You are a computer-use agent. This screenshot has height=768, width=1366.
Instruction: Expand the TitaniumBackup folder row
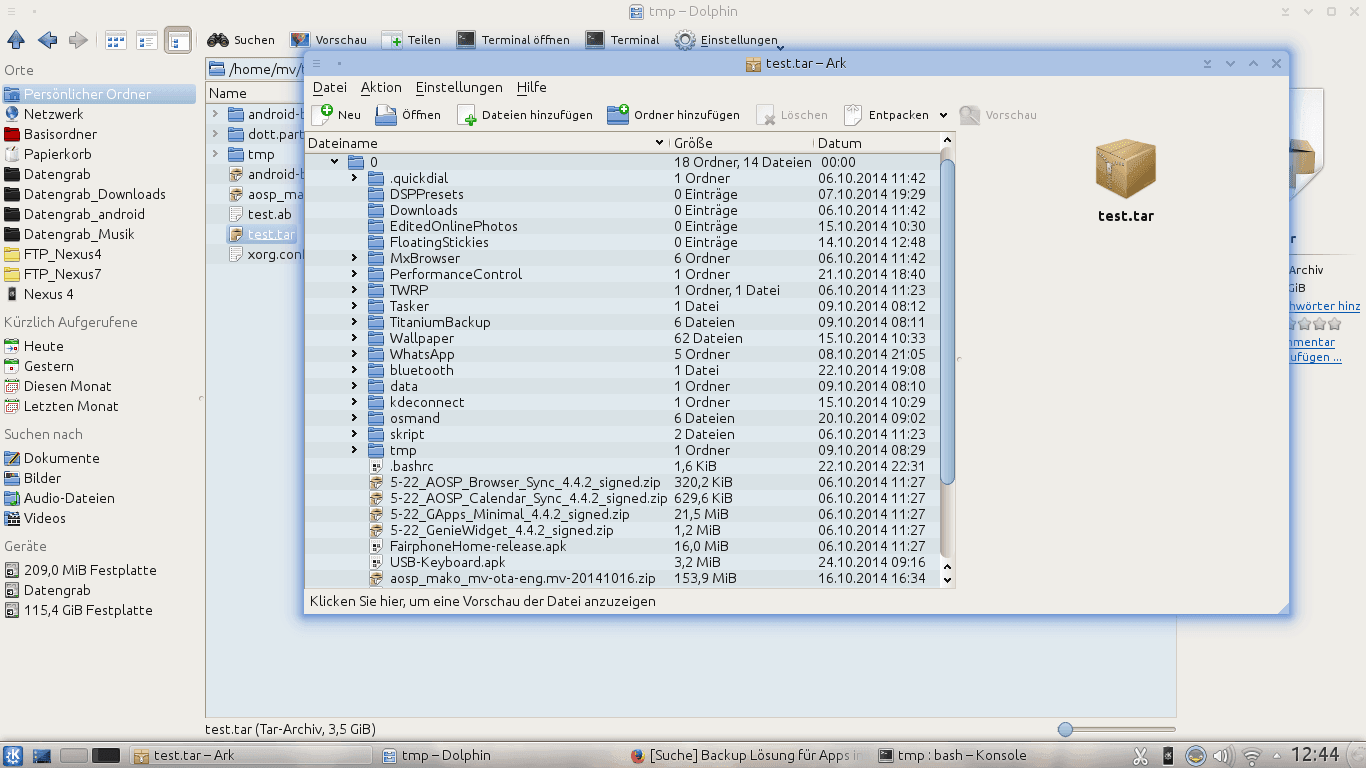click(354, 322)
